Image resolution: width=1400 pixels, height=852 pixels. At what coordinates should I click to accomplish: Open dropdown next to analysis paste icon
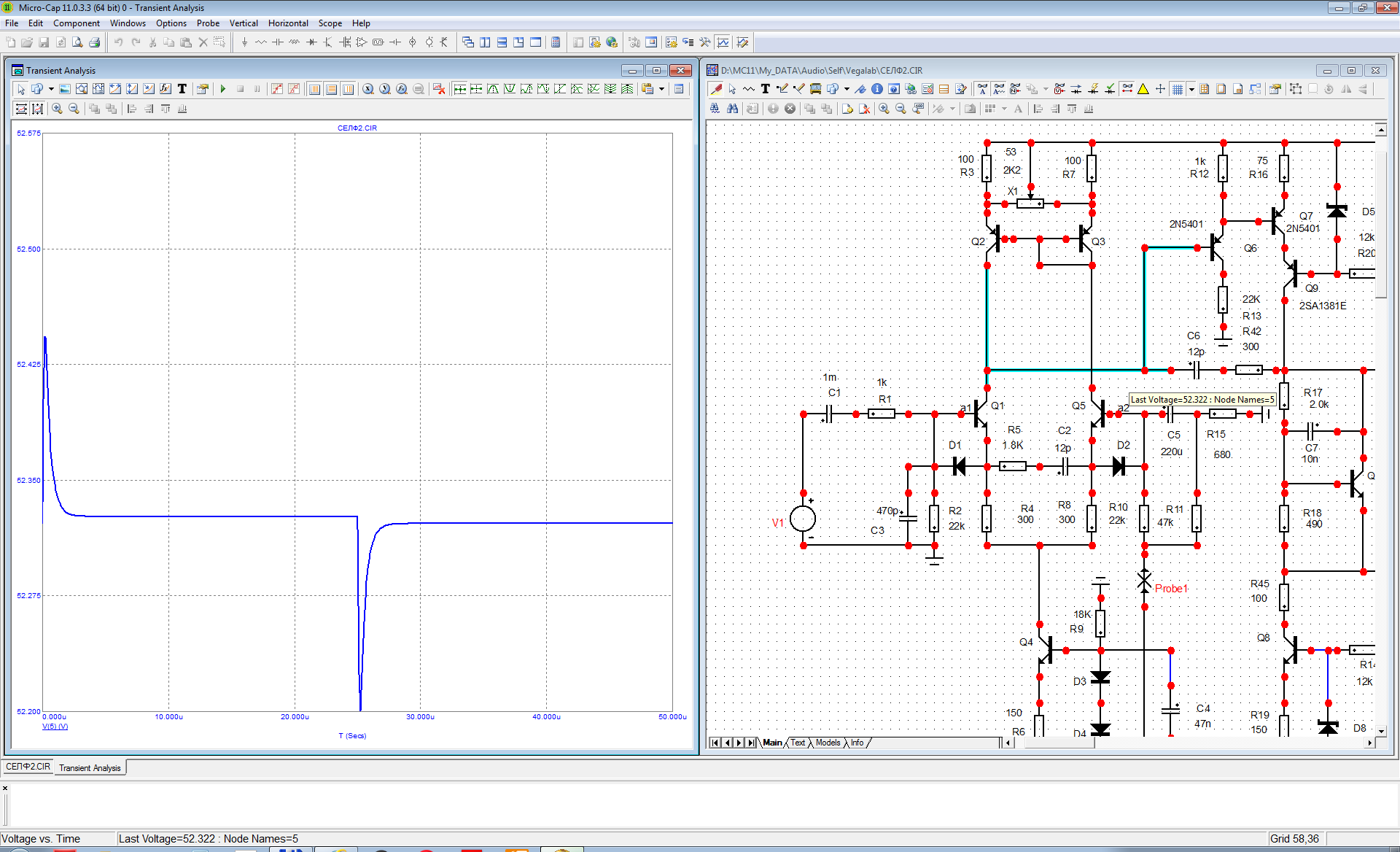(x=661, y=89)
